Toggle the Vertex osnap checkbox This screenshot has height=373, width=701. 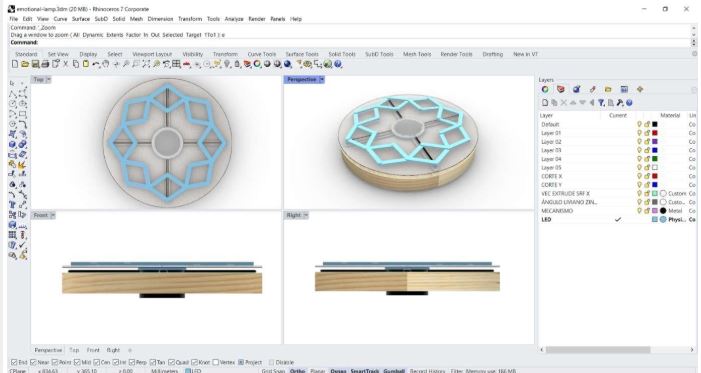pos(216,362)
